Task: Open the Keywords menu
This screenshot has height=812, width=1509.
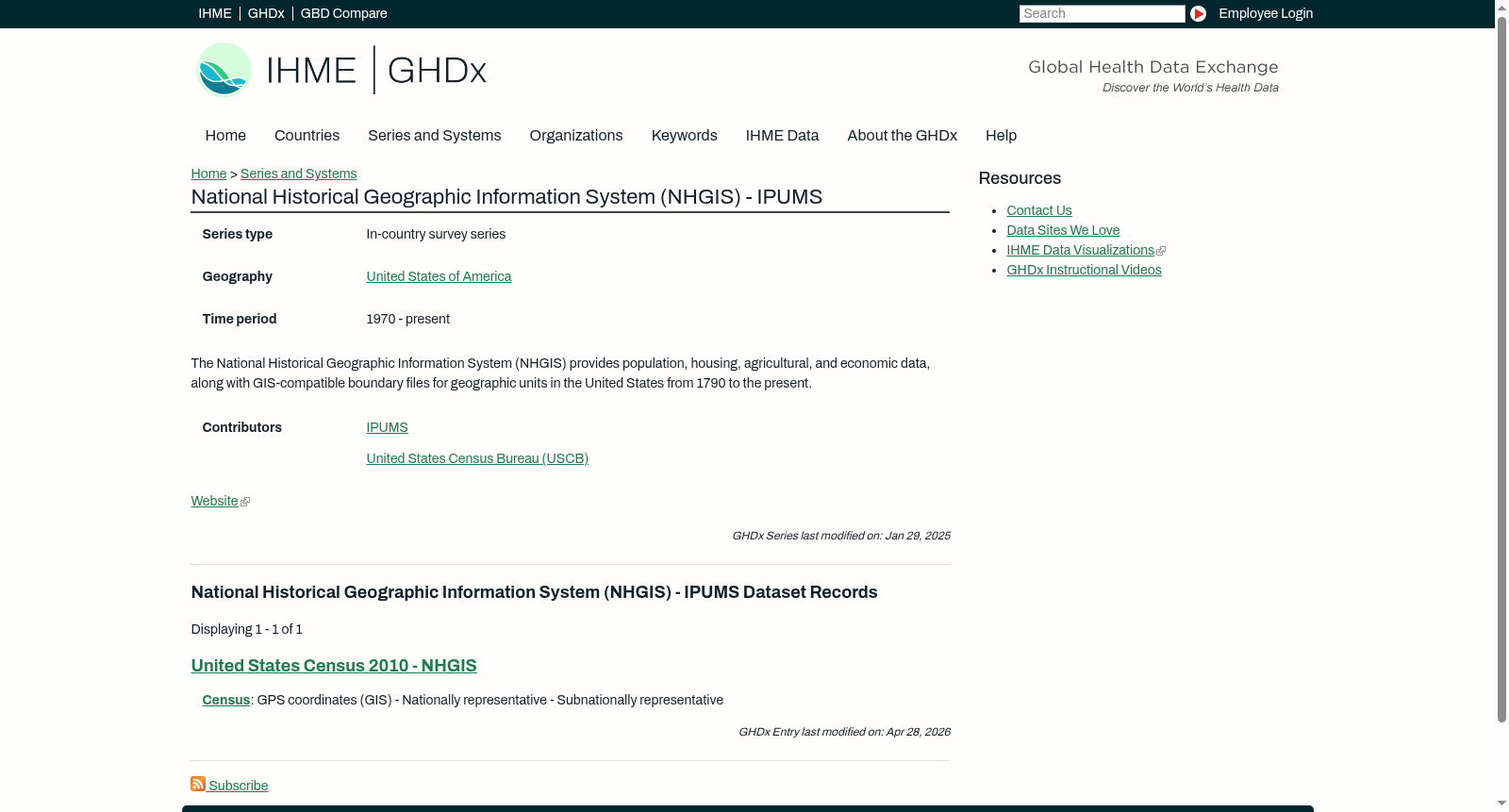Action: coord(684,136)
